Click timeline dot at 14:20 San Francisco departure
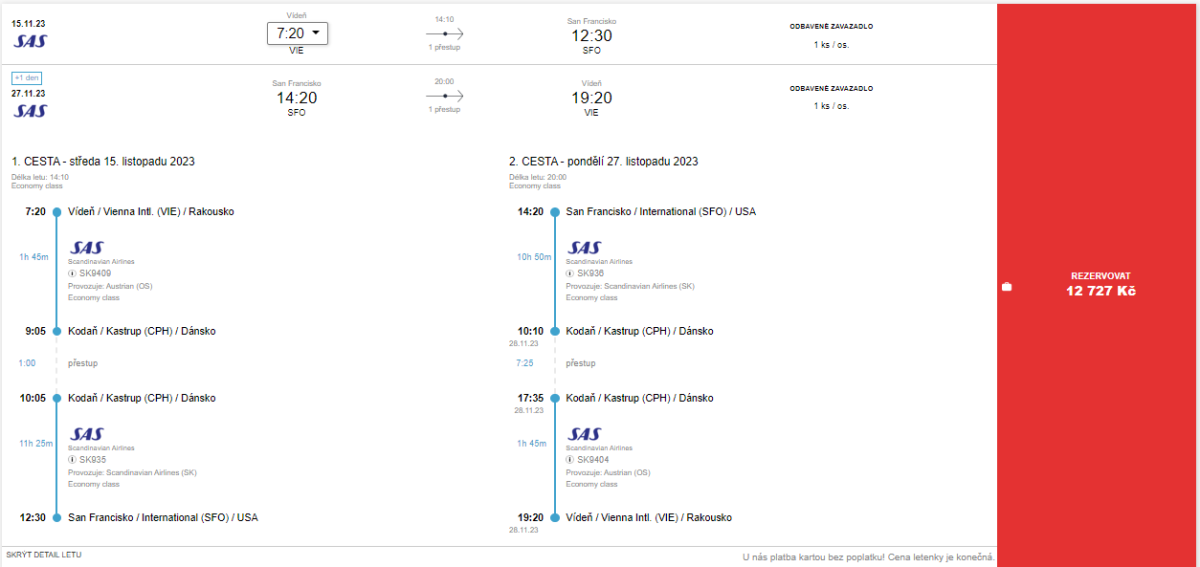This screenshot has height=567, width=1200. point(555,212)
